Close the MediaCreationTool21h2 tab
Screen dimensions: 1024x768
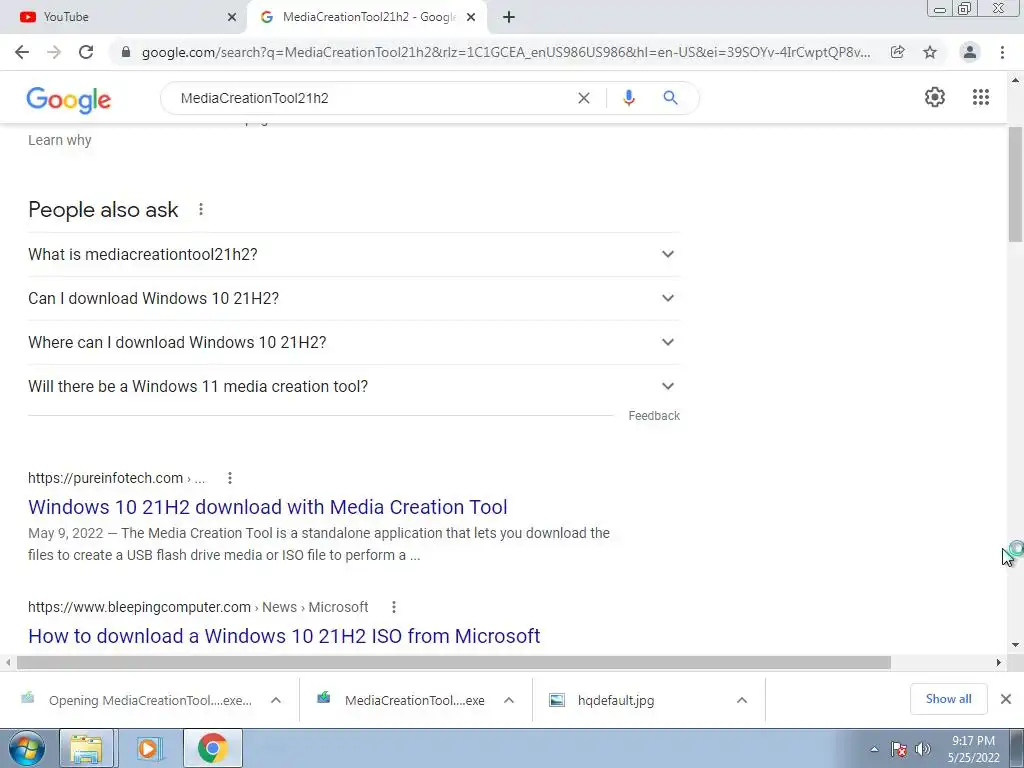point(471,17)
